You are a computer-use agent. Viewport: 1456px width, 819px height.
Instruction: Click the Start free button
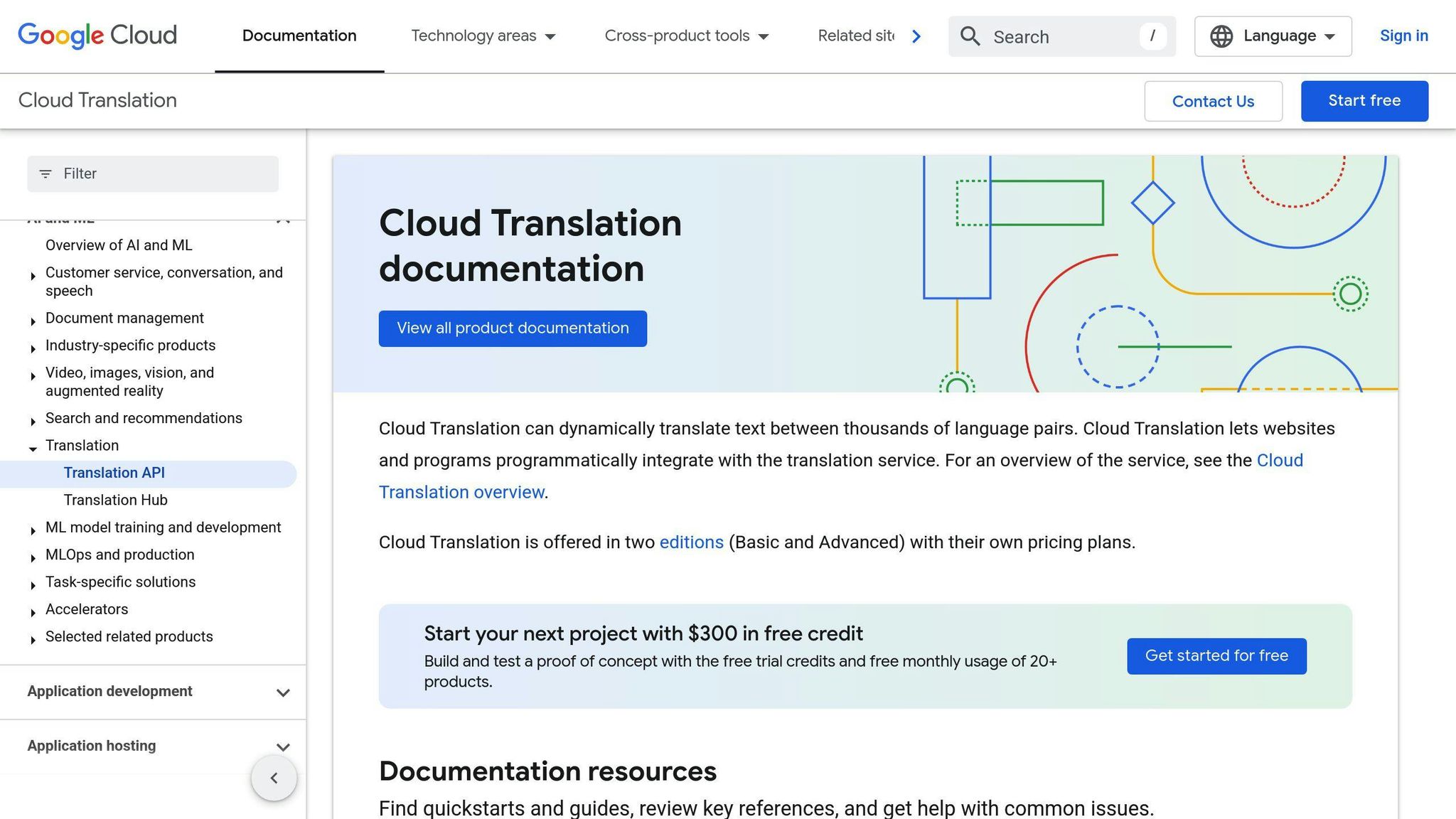(1364, 101)
